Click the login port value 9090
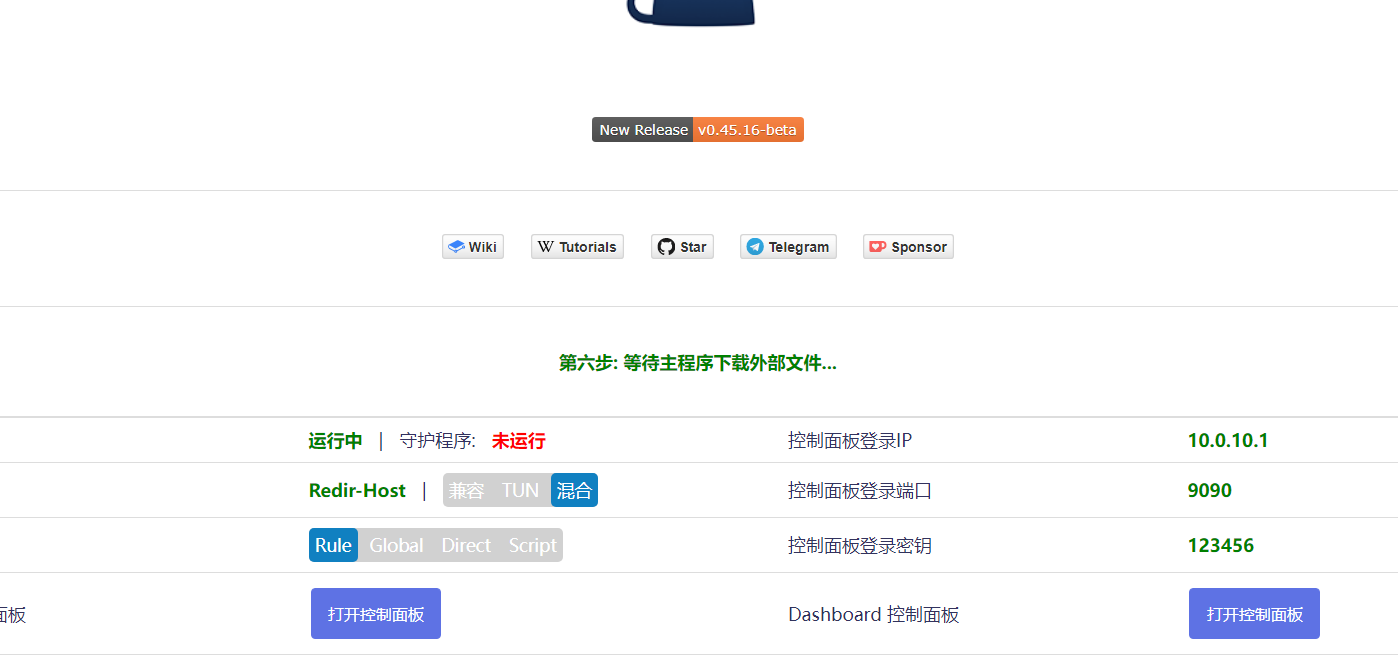Viewport: 1398px width, 665px height. coord(1210,490)
